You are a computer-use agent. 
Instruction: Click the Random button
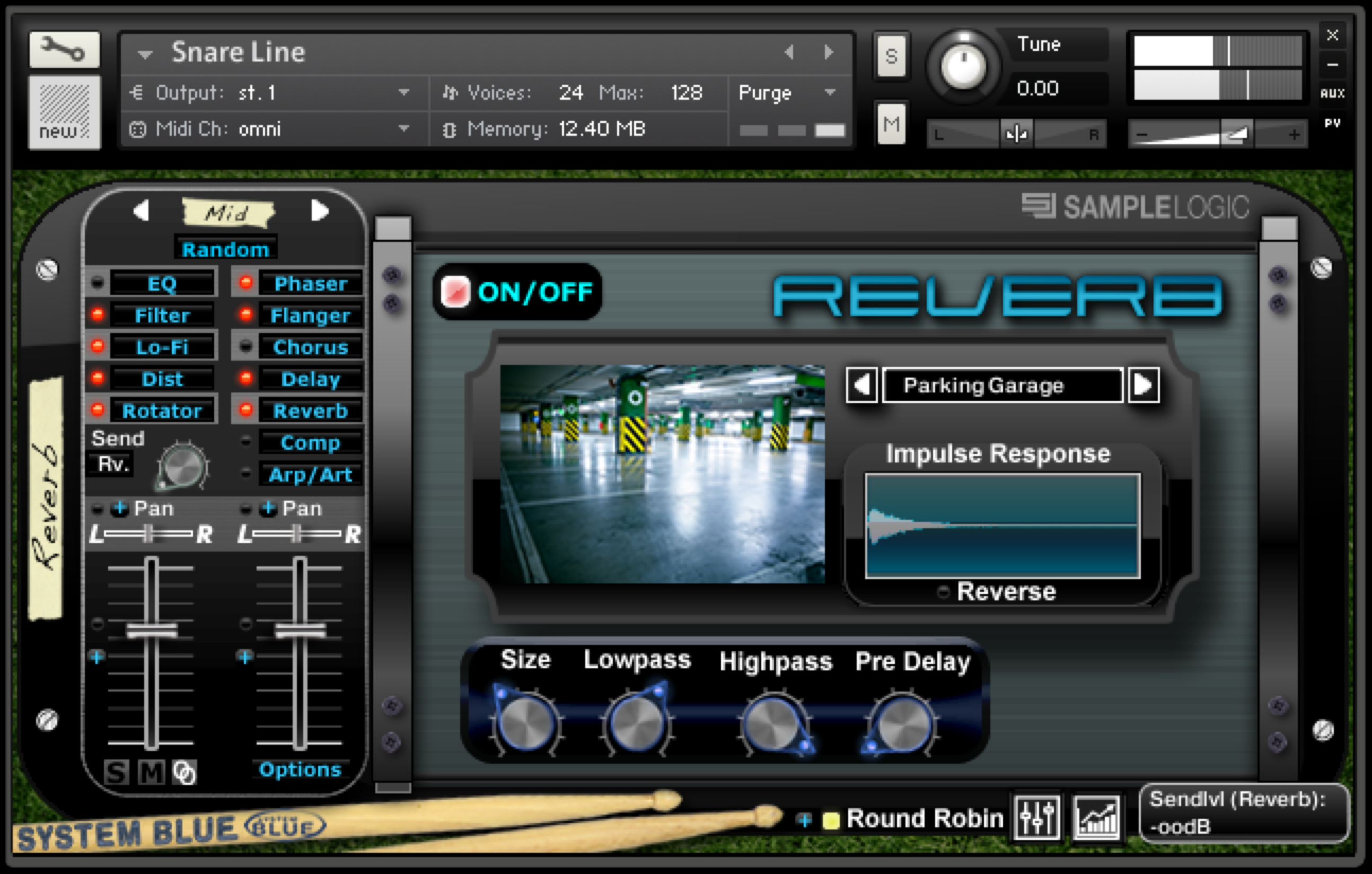click(x=226, y=249)
